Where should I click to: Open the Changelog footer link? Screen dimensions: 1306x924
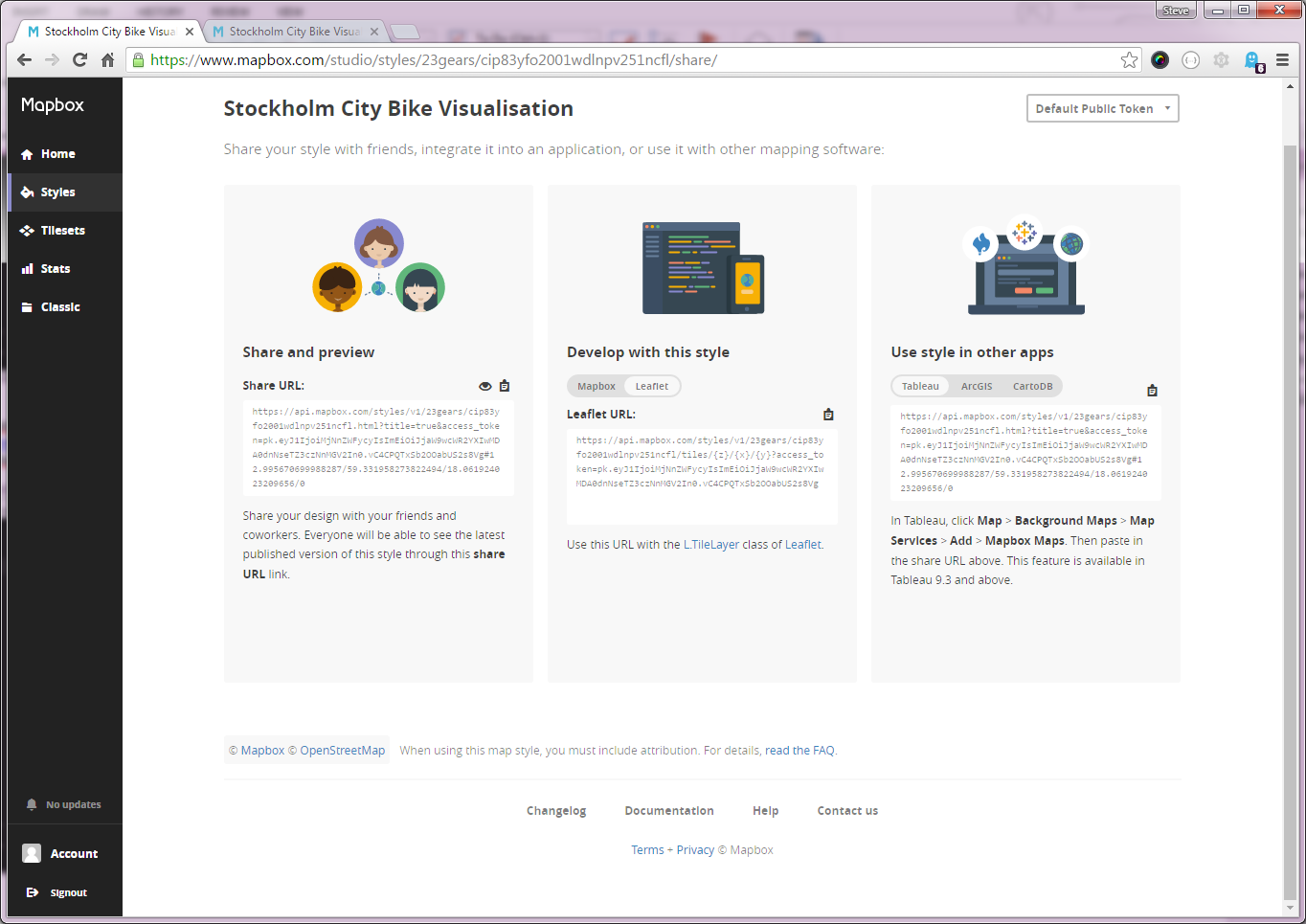(x=556, y=811)
